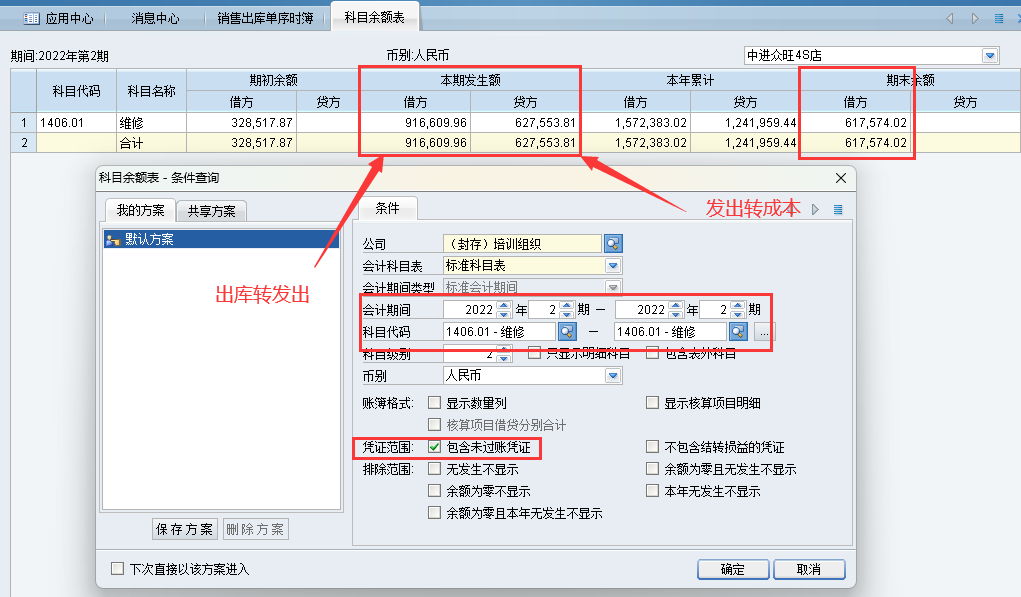Uncheck 包含未过账凭证 checkbox
1021x597 pixels.
pos(435,447)
